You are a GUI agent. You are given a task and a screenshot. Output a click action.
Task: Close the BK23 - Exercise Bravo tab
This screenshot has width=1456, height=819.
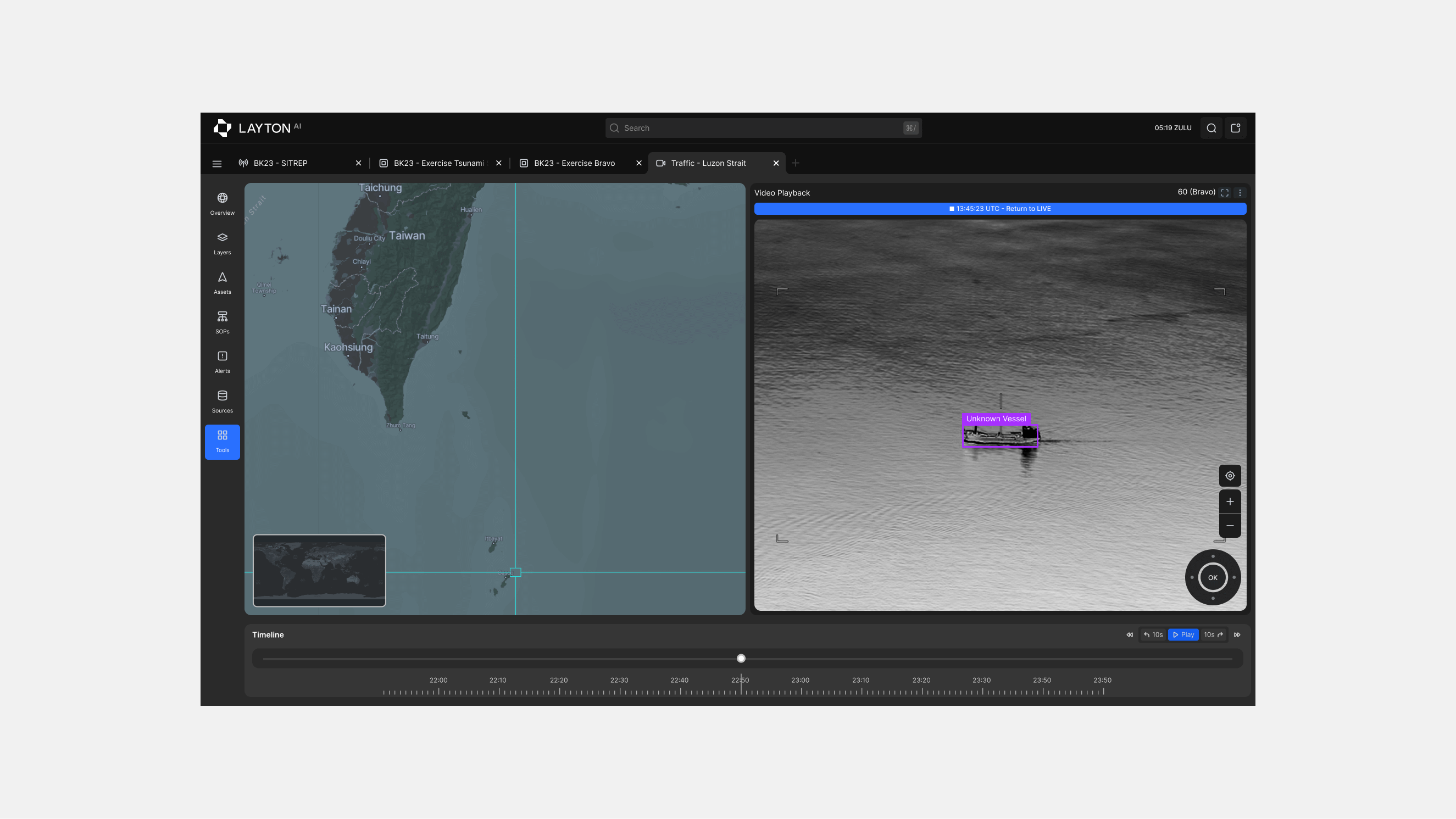[638, 163]
